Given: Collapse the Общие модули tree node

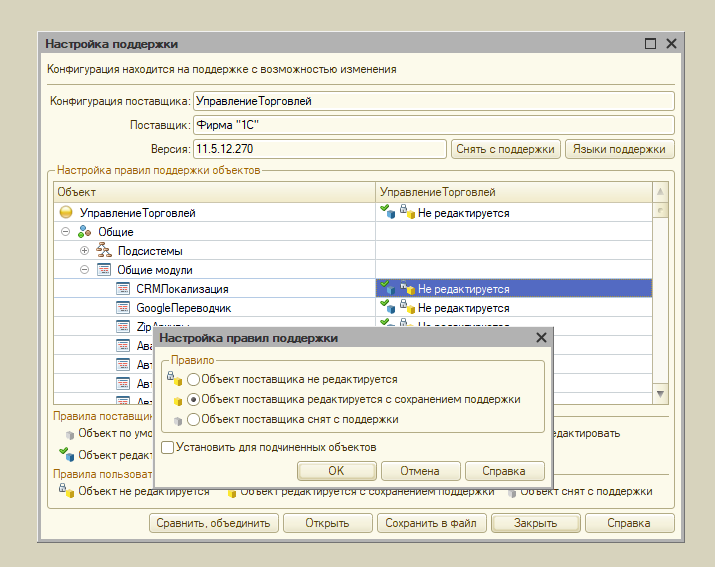Looking at the screenshot, I should coord(85,270).
